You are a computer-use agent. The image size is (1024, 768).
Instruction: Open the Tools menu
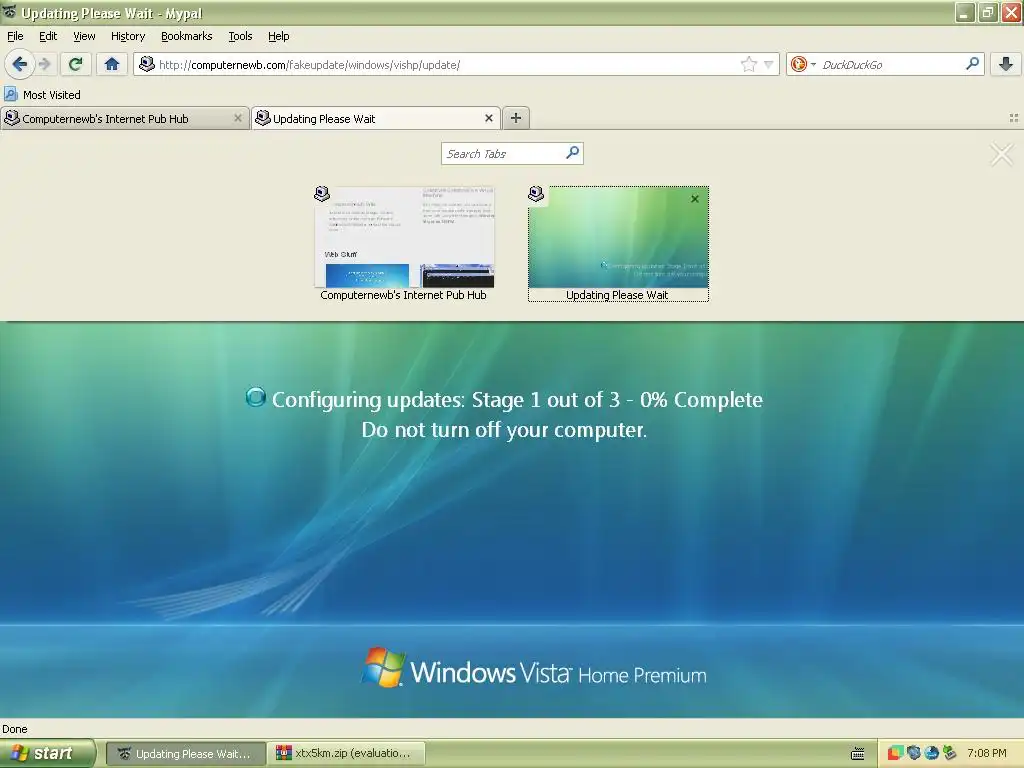[x=240, y=36]
